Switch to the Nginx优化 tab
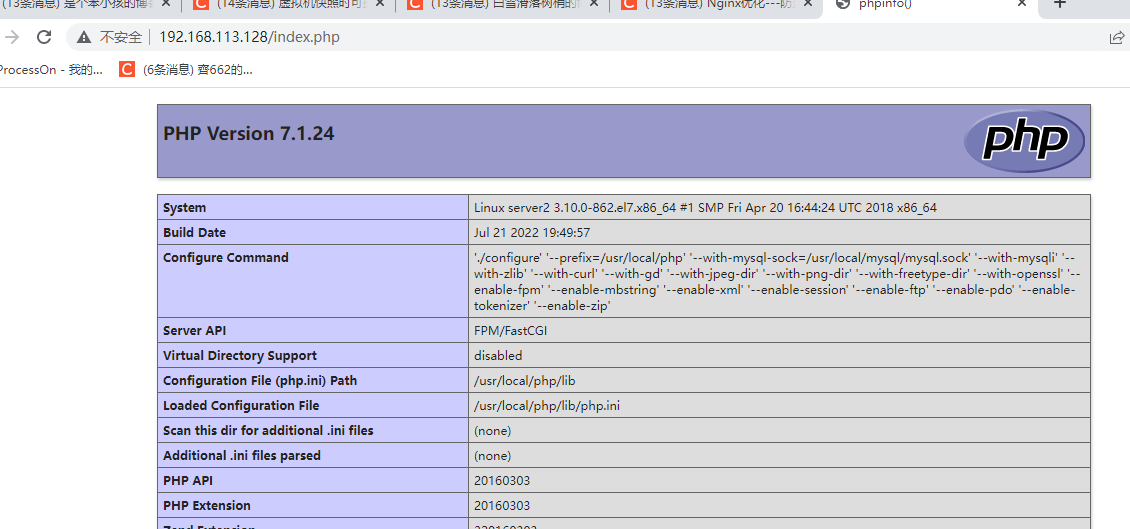This screenshot has width=1130, height=529. [x=717, y=5]
